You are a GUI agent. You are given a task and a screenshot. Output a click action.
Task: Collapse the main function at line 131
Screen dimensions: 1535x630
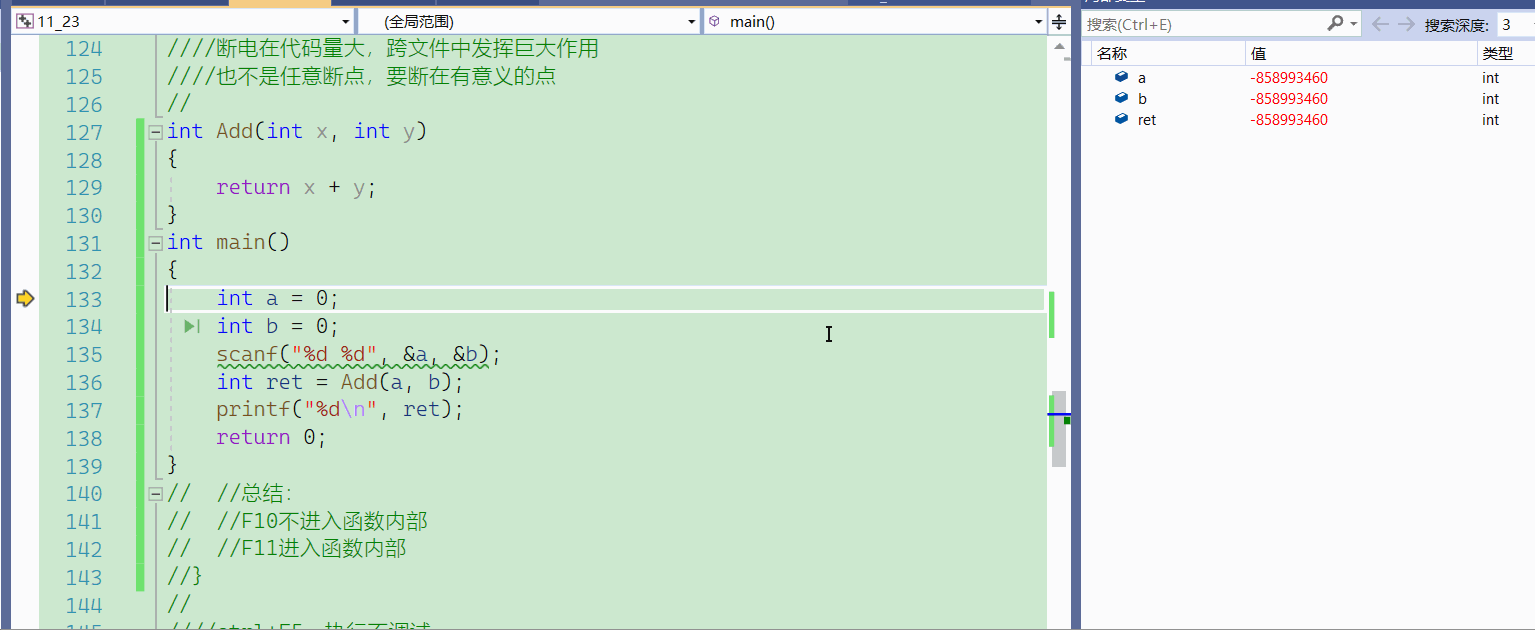tap(155, 242)
